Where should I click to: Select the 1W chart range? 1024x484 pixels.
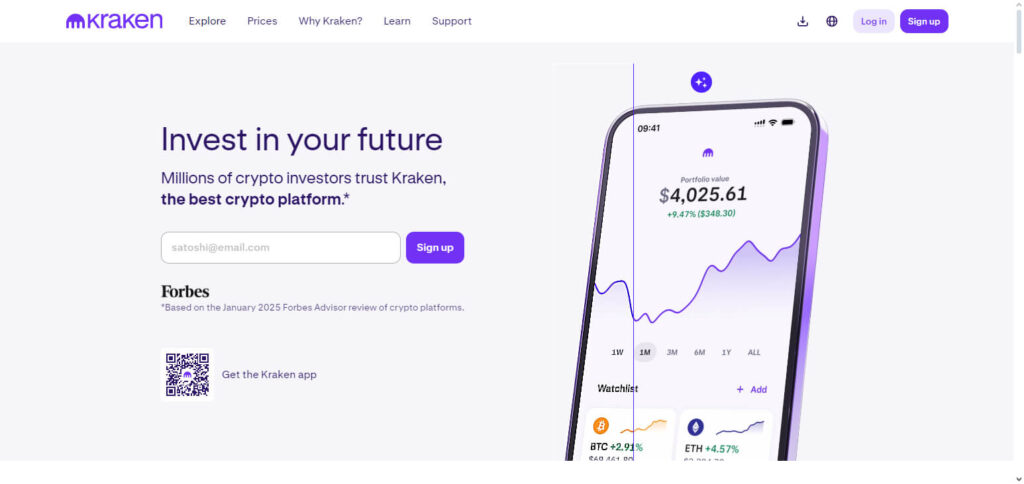click(x=617, y=352)
